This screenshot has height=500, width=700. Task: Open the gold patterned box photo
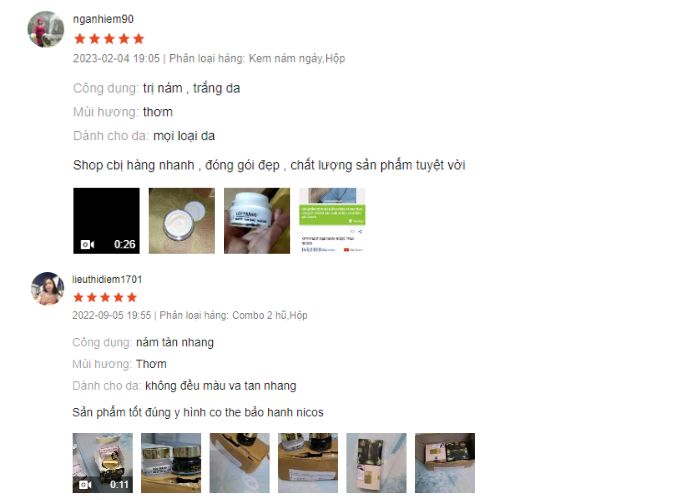[376, 462]
